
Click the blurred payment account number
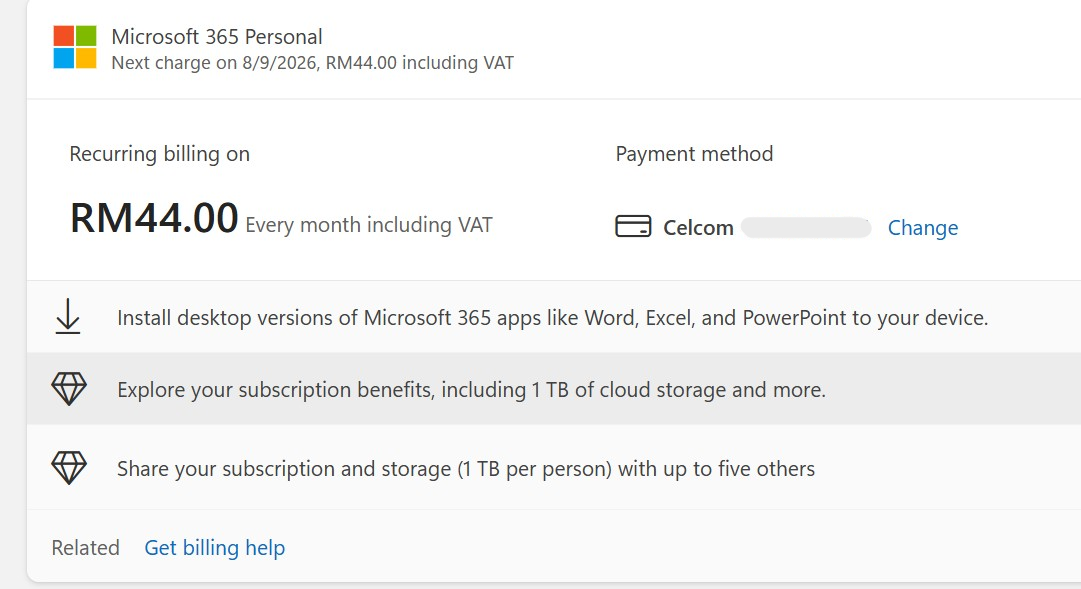tap(806, 228)
